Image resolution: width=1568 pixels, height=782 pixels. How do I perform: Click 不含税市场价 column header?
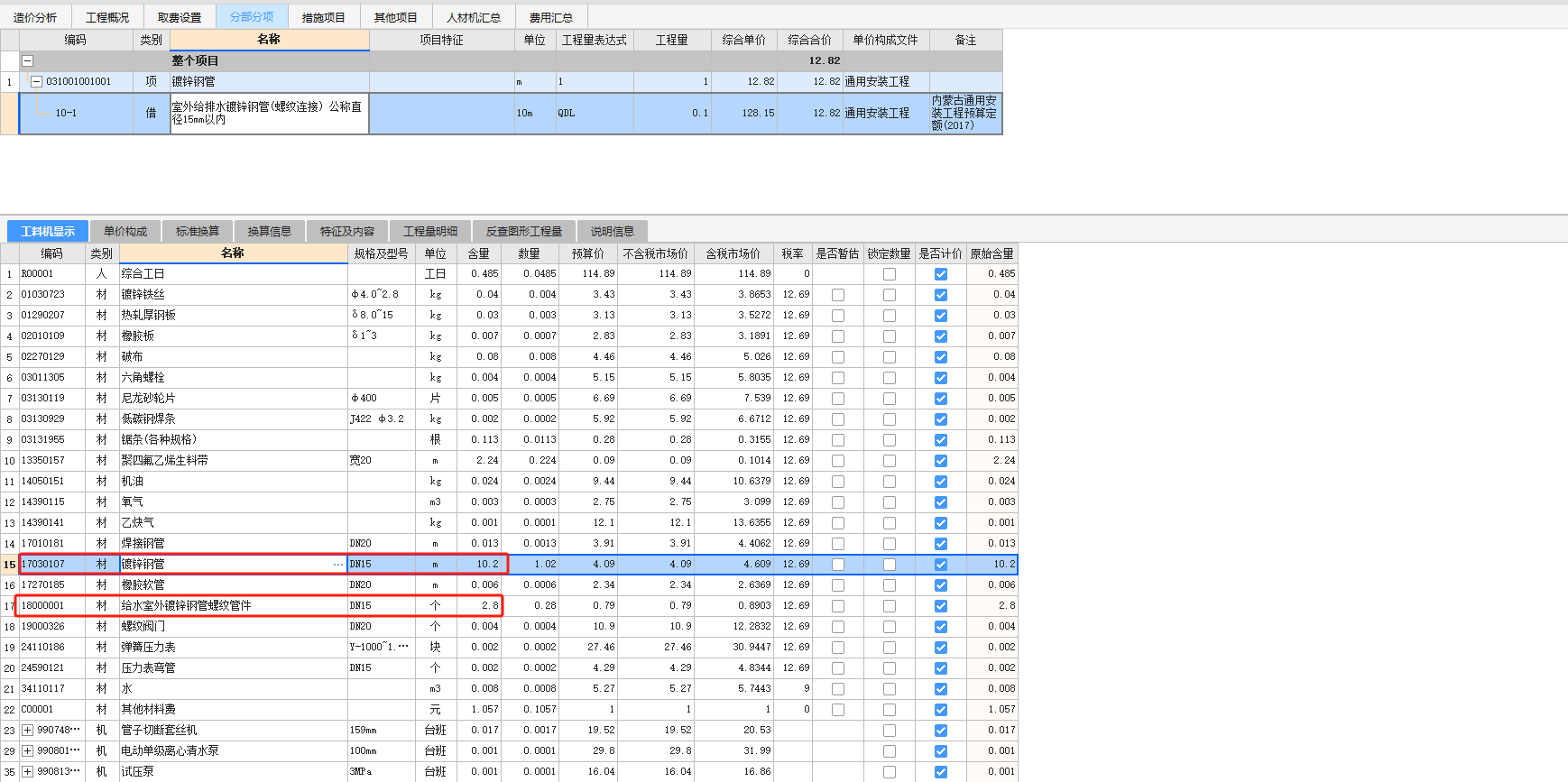(656, 254)
